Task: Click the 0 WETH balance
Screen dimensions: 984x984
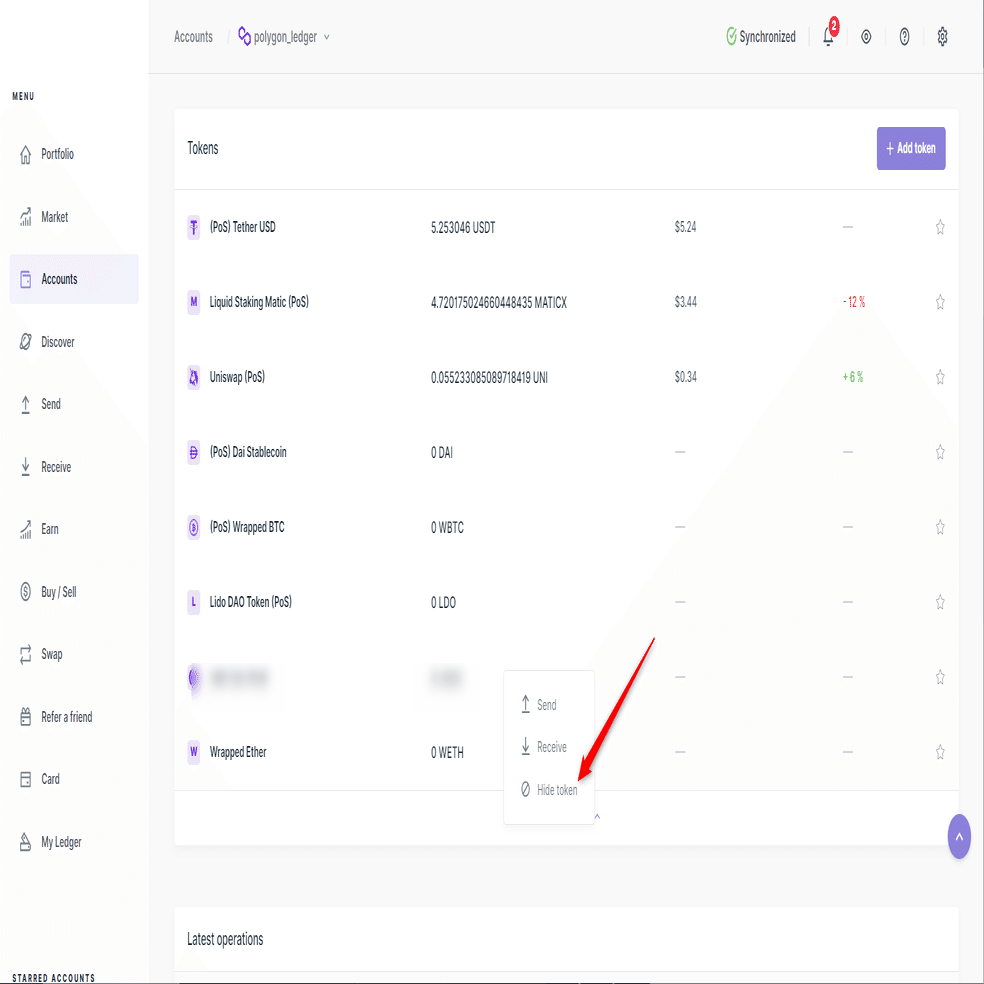Action: click(447, 753)
